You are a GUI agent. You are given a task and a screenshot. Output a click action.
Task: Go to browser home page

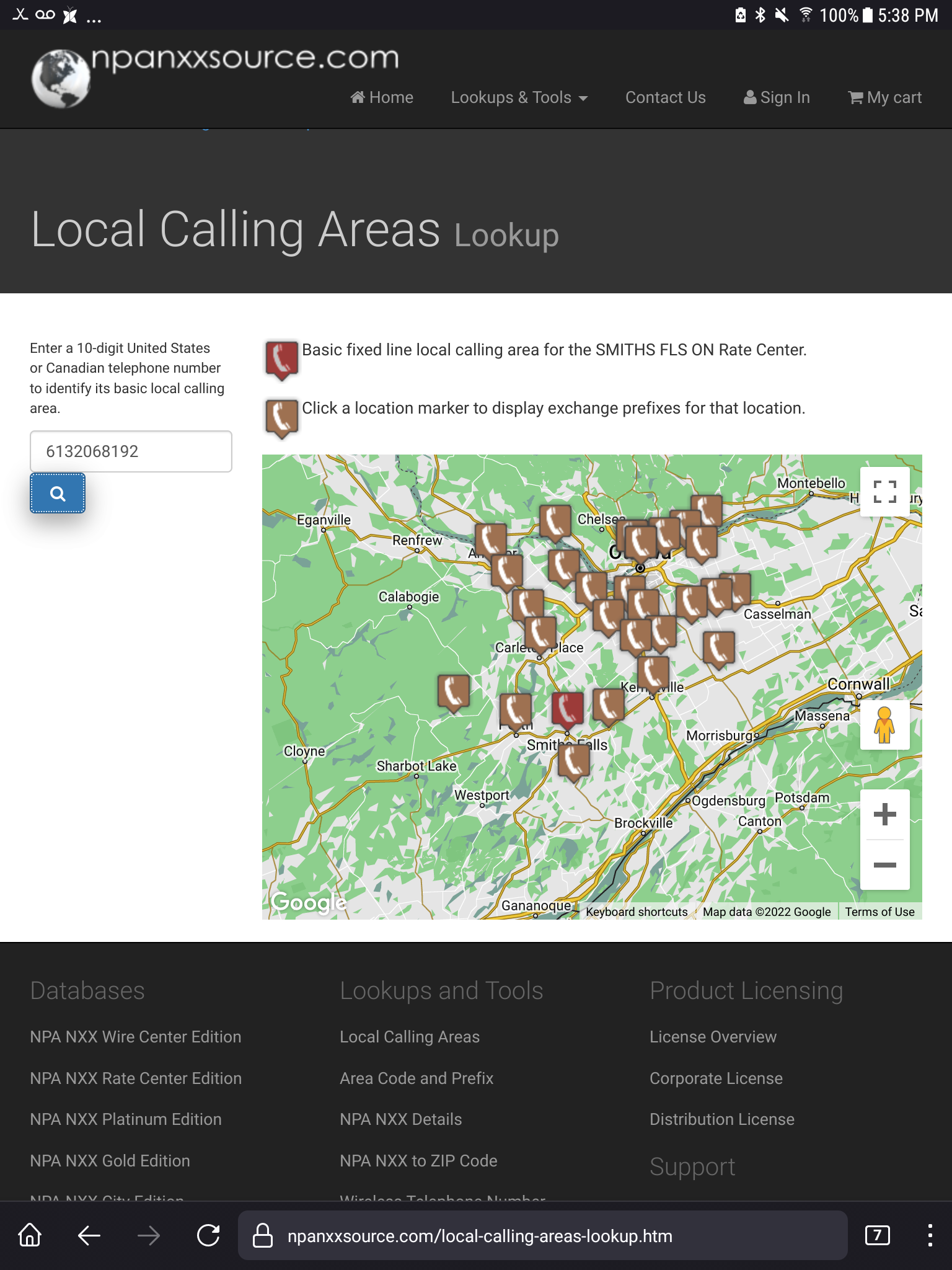point(30,1236)
